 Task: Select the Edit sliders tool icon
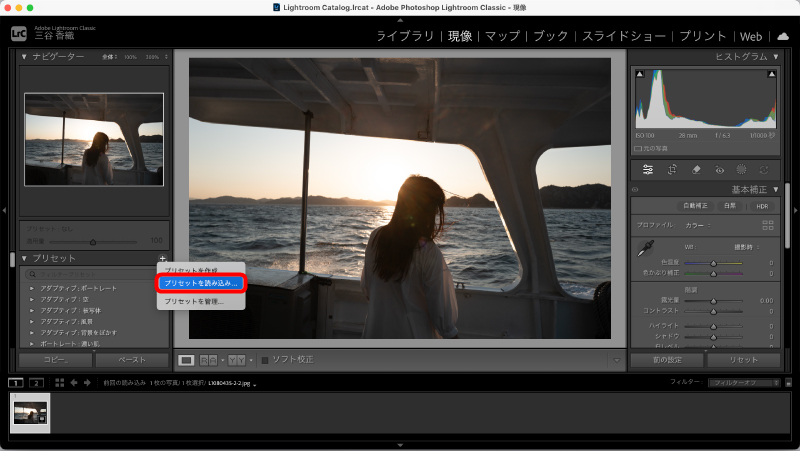pyautogui.click(x=648, y=170)
